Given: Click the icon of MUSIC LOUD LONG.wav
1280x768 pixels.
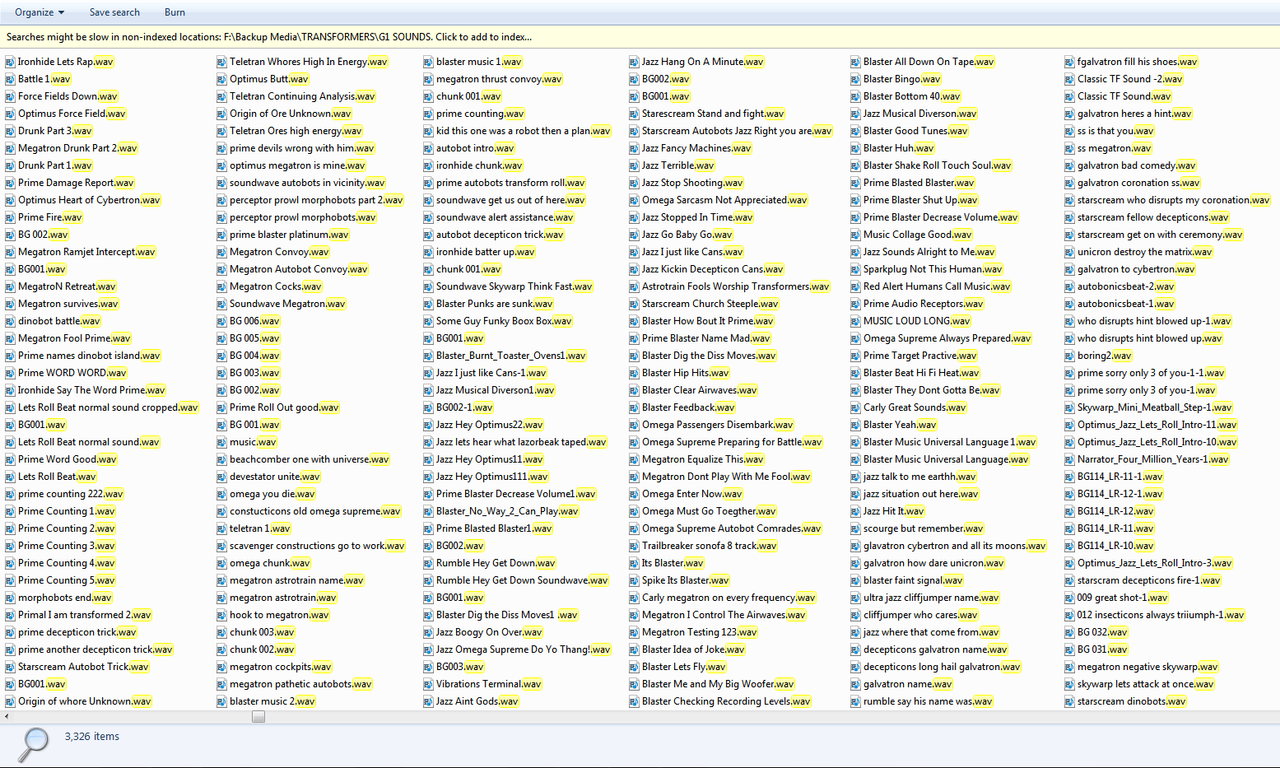Looking at the screenshot, I should pos(856,321).
